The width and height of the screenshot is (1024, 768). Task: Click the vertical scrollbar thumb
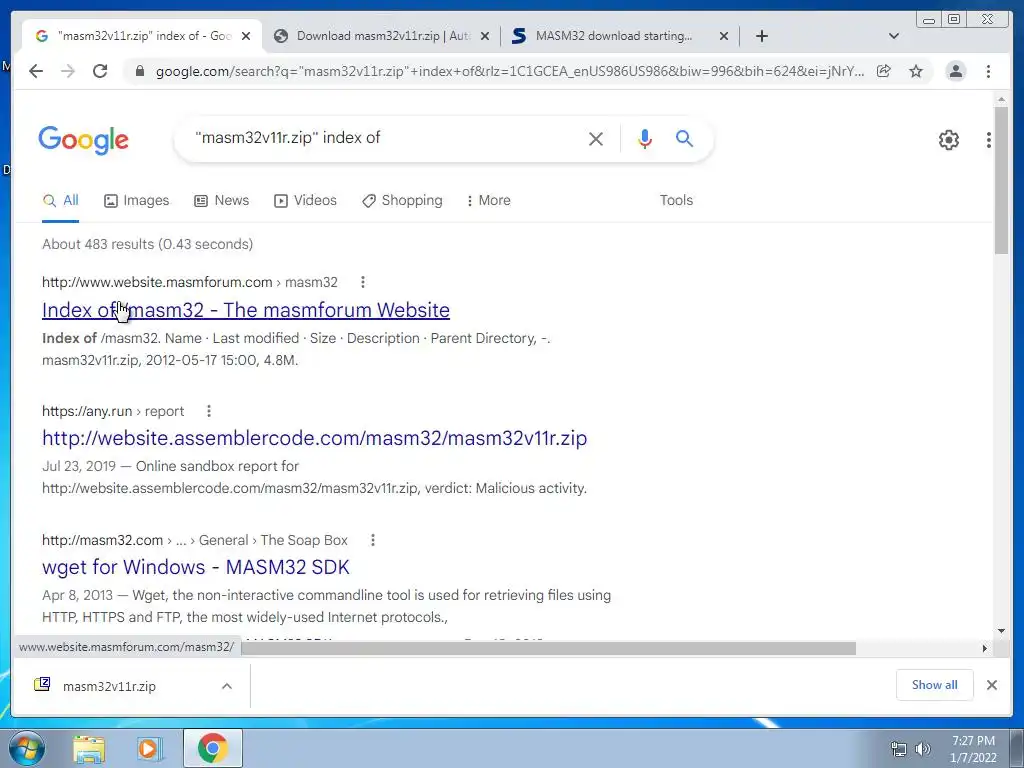1001,180
